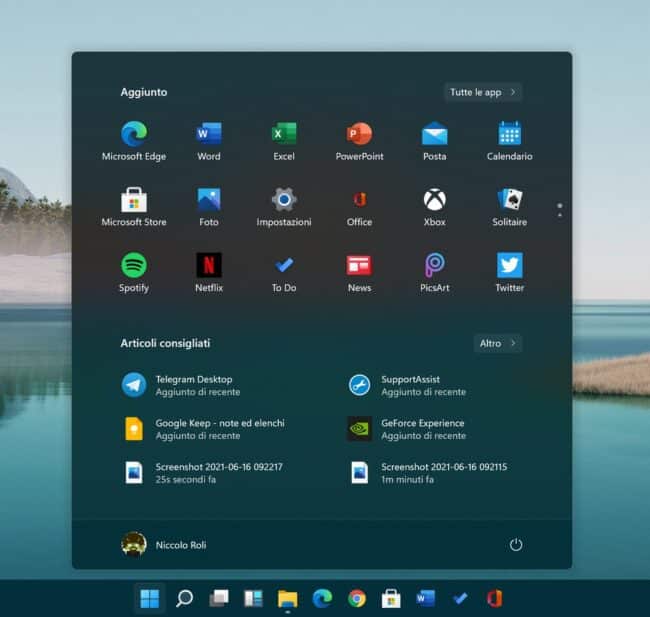Open Search from the taskbar
The image size is (650, 617).
click(184, 598)
